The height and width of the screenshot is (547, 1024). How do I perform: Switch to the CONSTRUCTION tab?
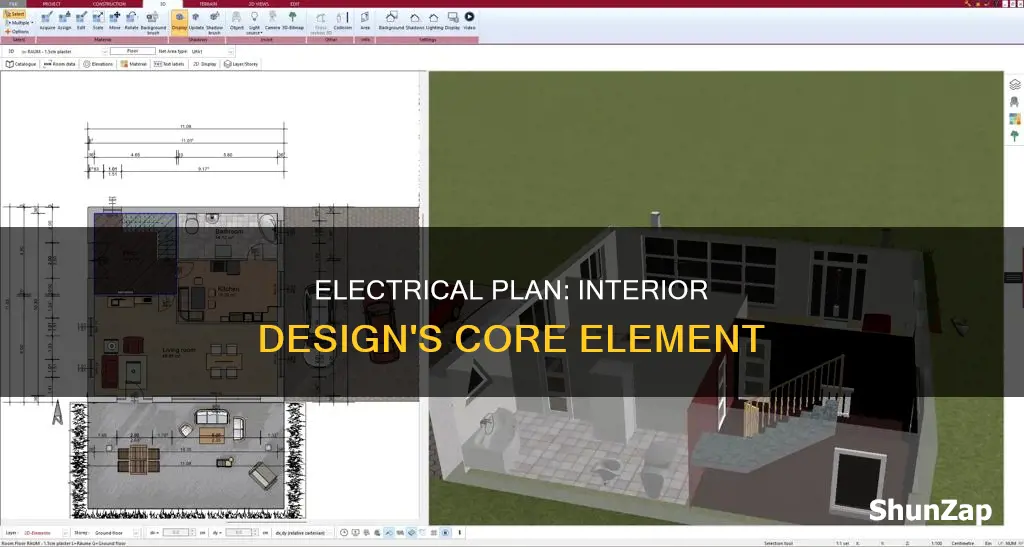coord(109,4)
